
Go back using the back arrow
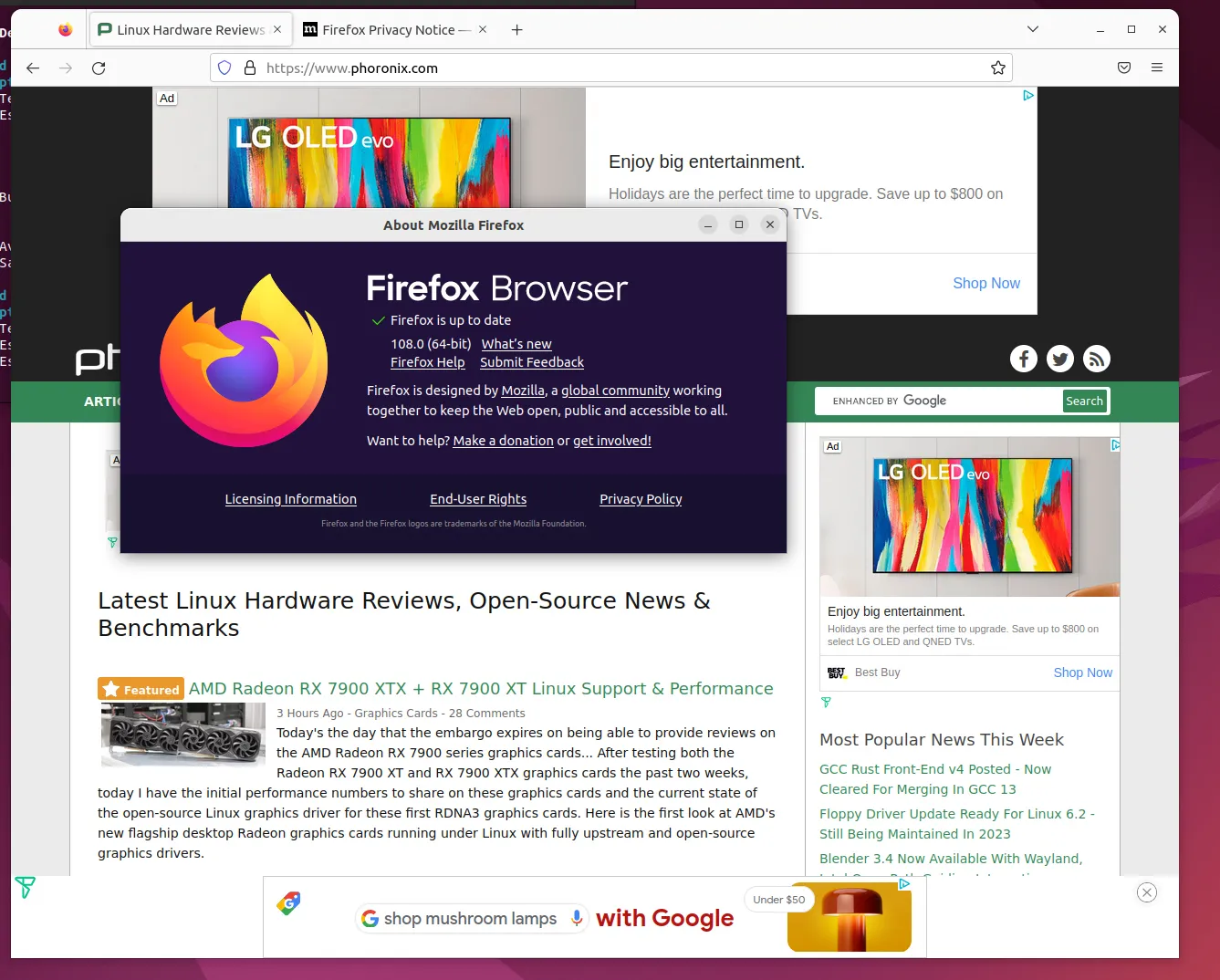tap(33, 68)
